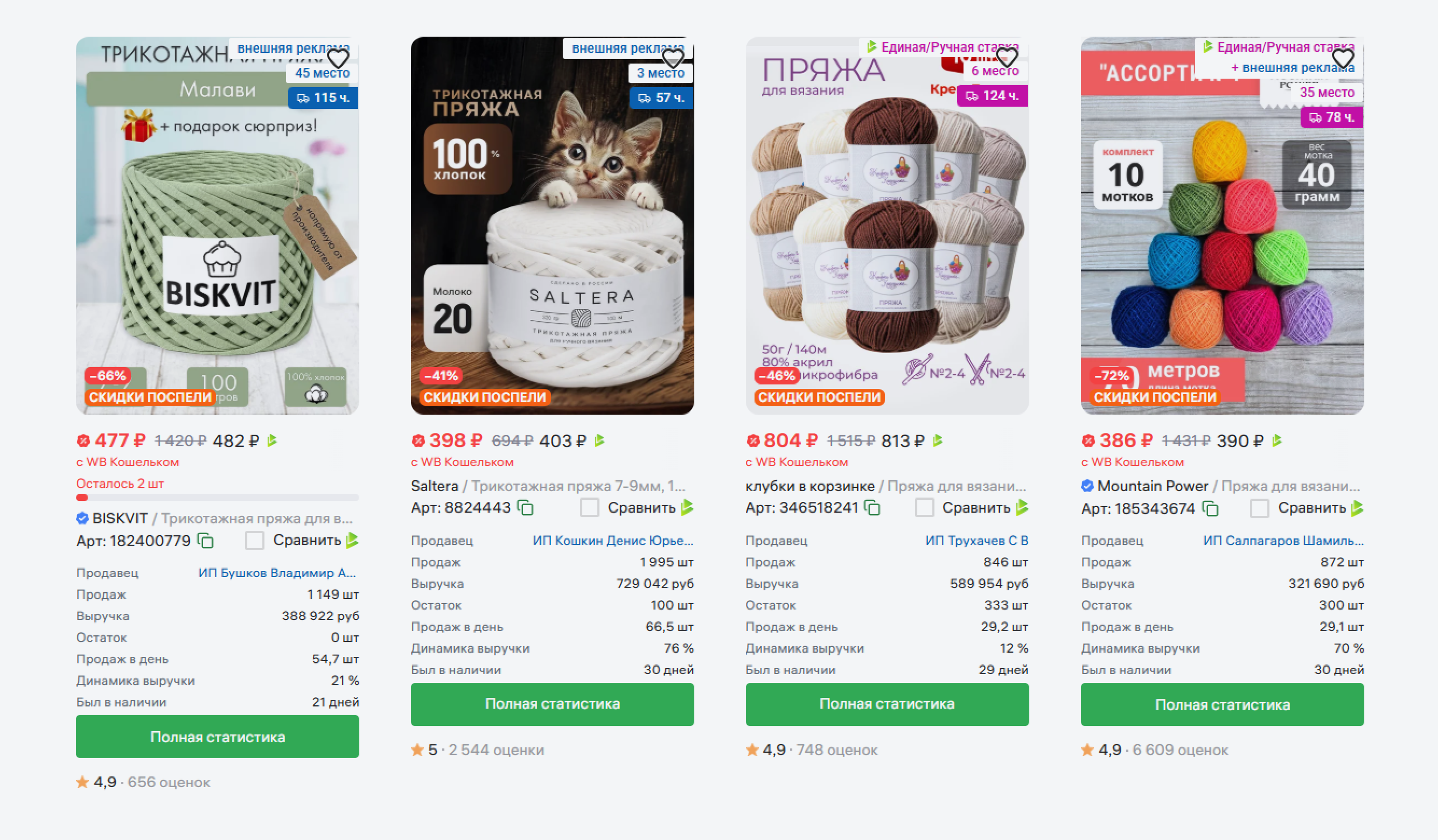Click heart icon on Mountain Power yarn

(1343, 58)
